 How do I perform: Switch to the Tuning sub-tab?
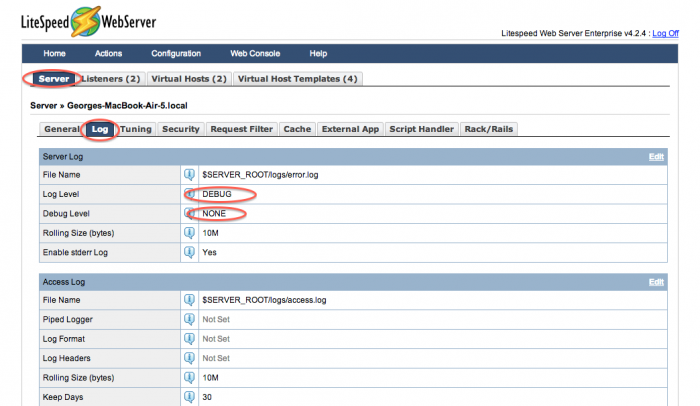(136, 129)
